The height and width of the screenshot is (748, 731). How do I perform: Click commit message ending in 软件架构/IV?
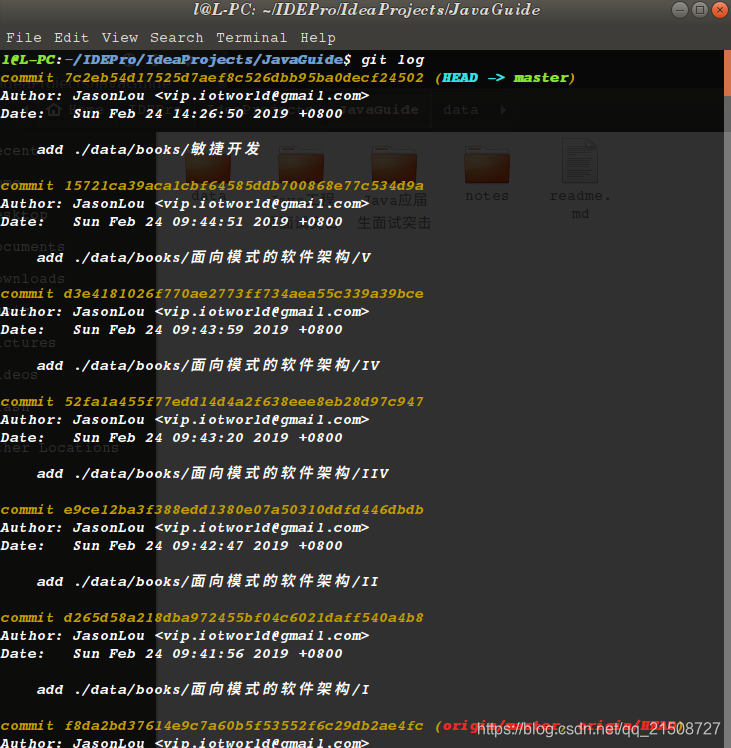point(209,366)
